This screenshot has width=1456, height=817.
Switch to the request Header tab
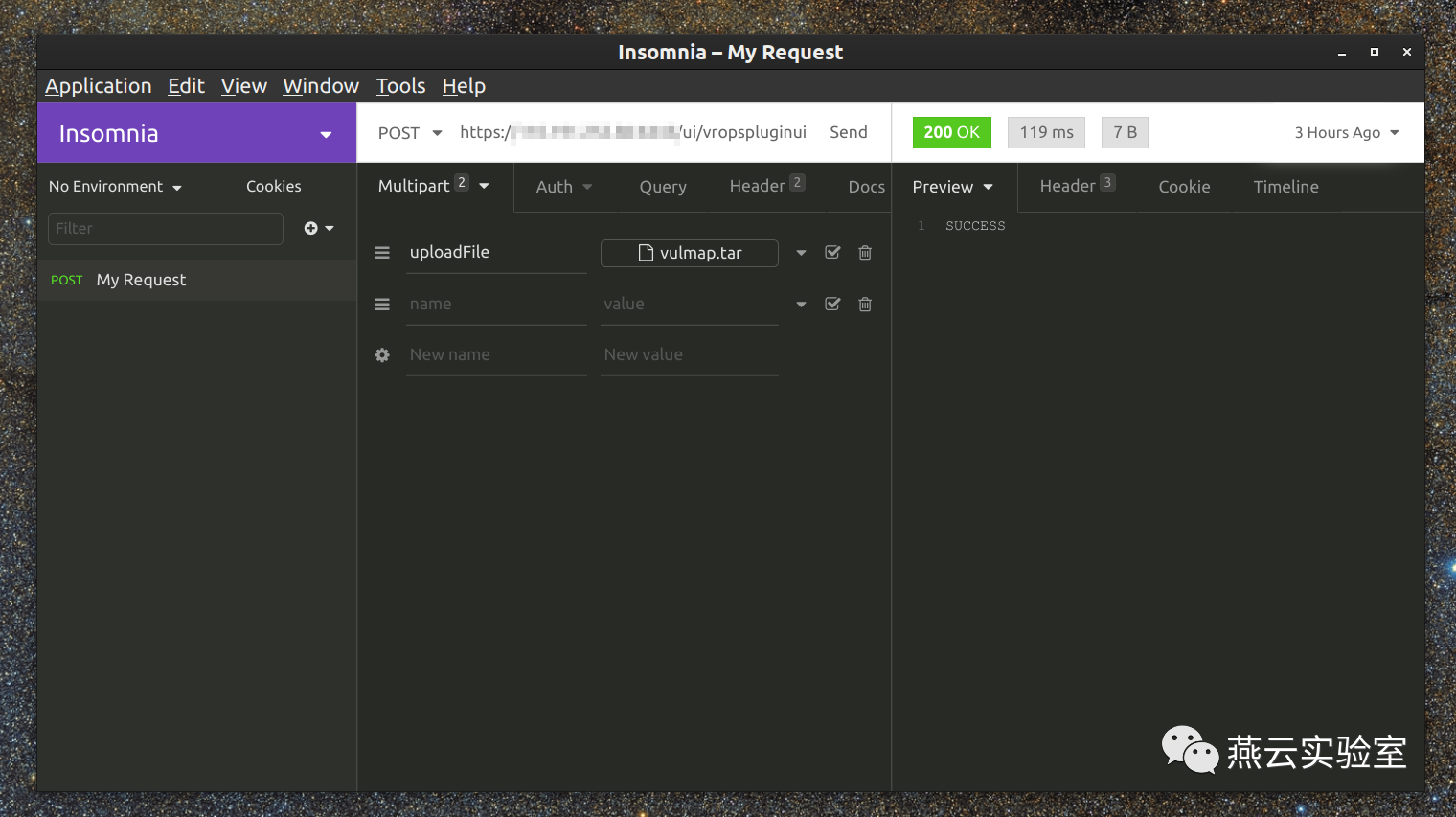tap(767, 186)
